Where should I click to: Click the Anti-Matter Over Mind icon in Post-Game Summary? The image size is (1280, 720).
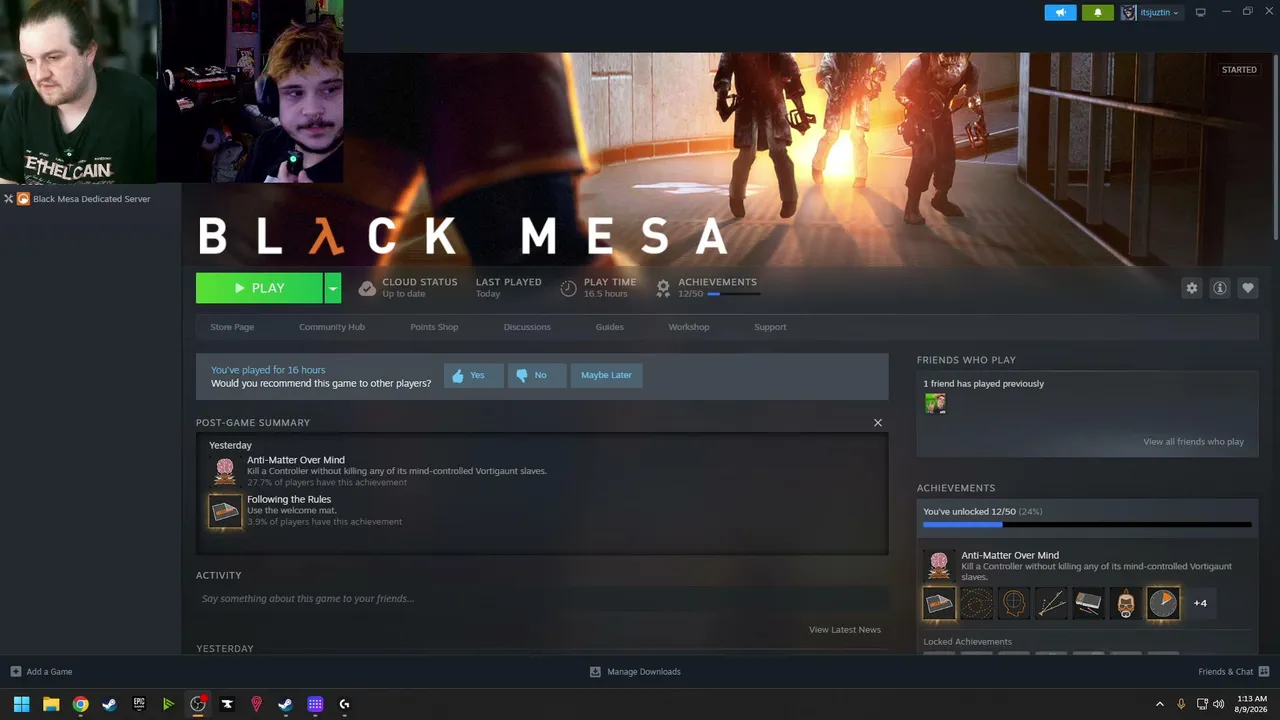(x=225, y=471)
